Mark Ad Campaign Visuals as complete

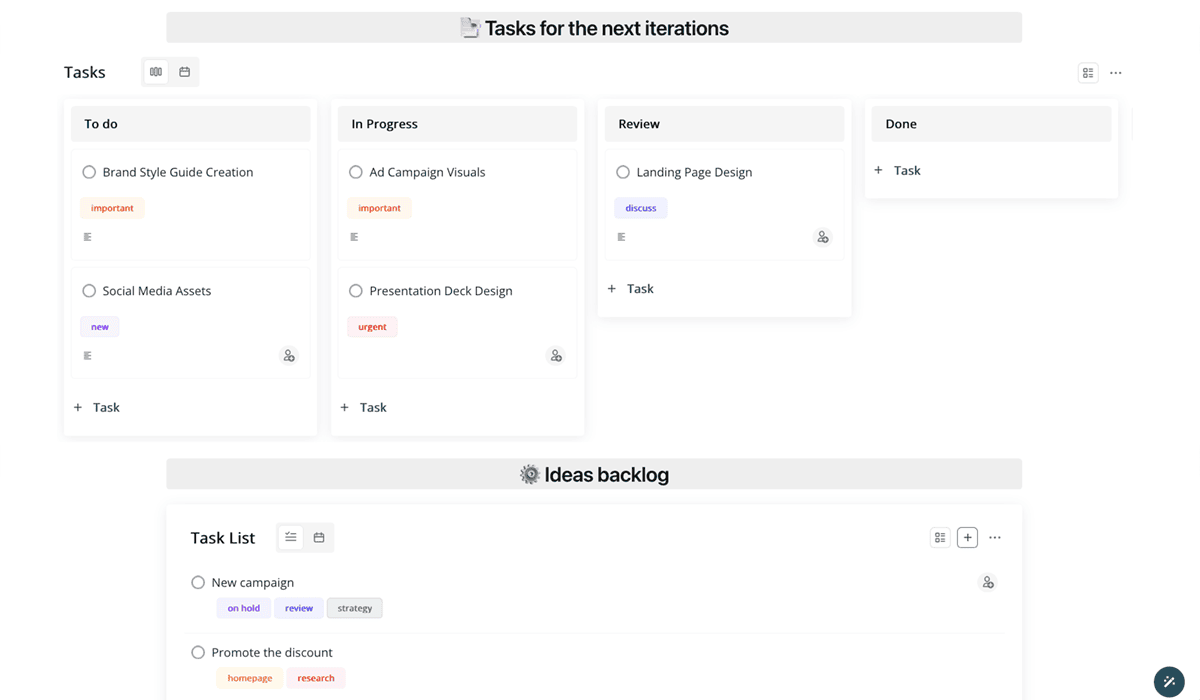(x=356, y=172)
